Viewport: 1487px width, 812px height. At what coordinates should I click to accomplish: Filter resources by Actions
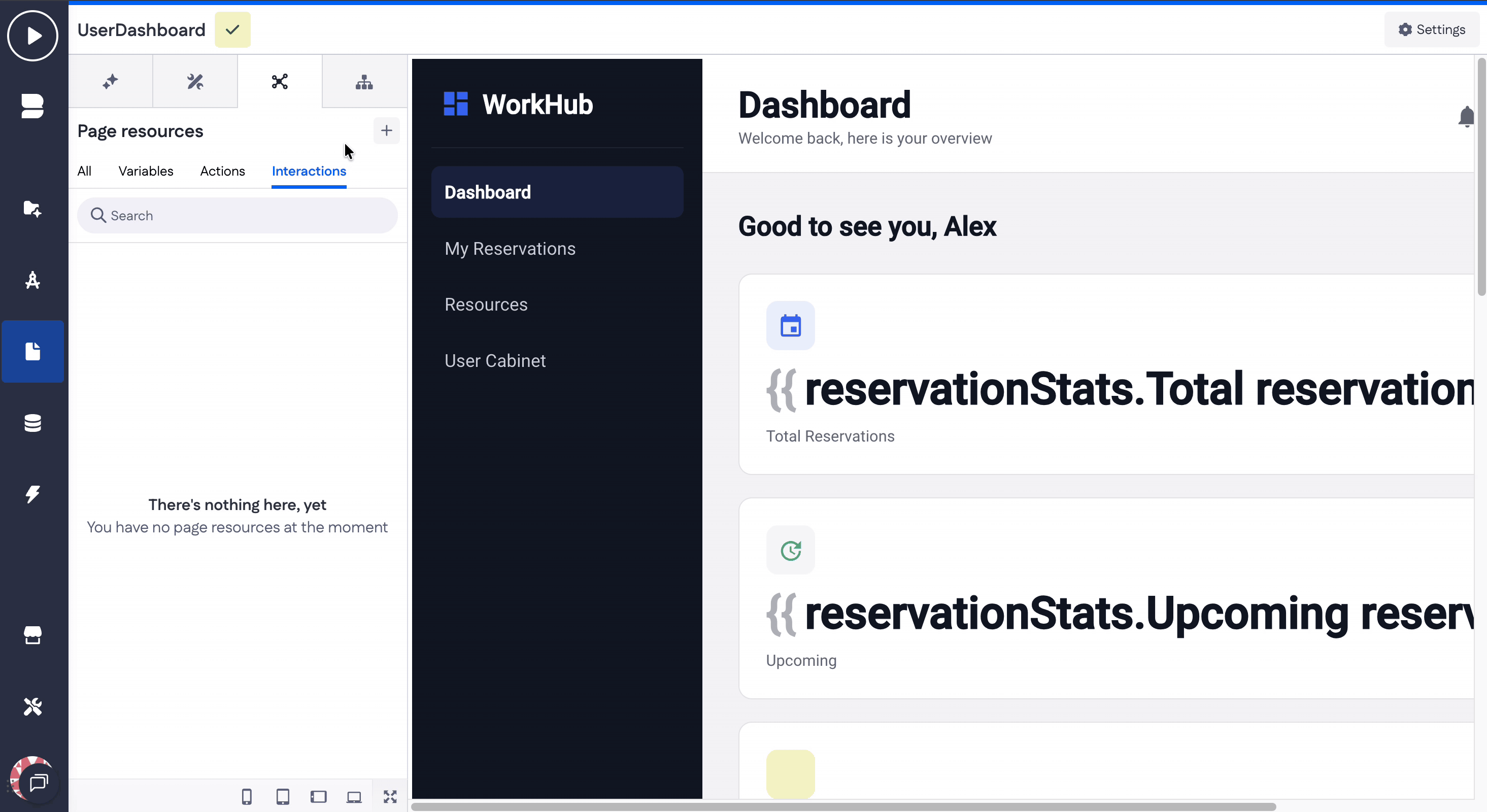222,171
